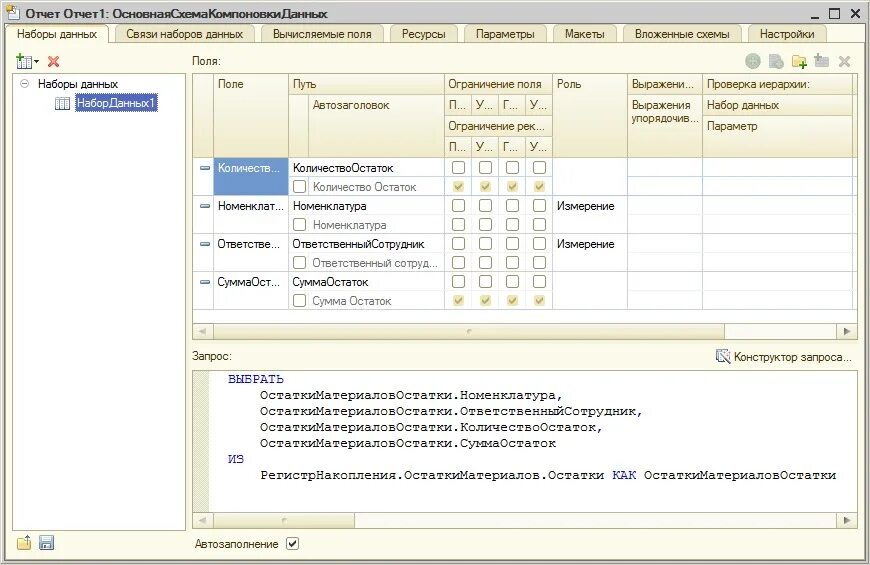Screen dimensions: 870x565
Task: Collapse the Наборы данных tree node
Action: pos(24,84)
